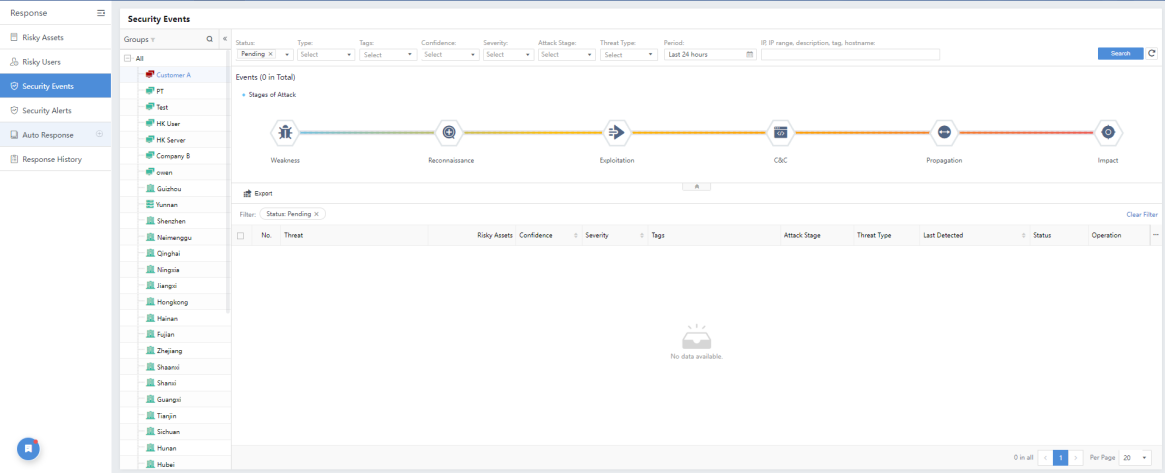Remove Pending tag from Status field

(x=270, y=54)
